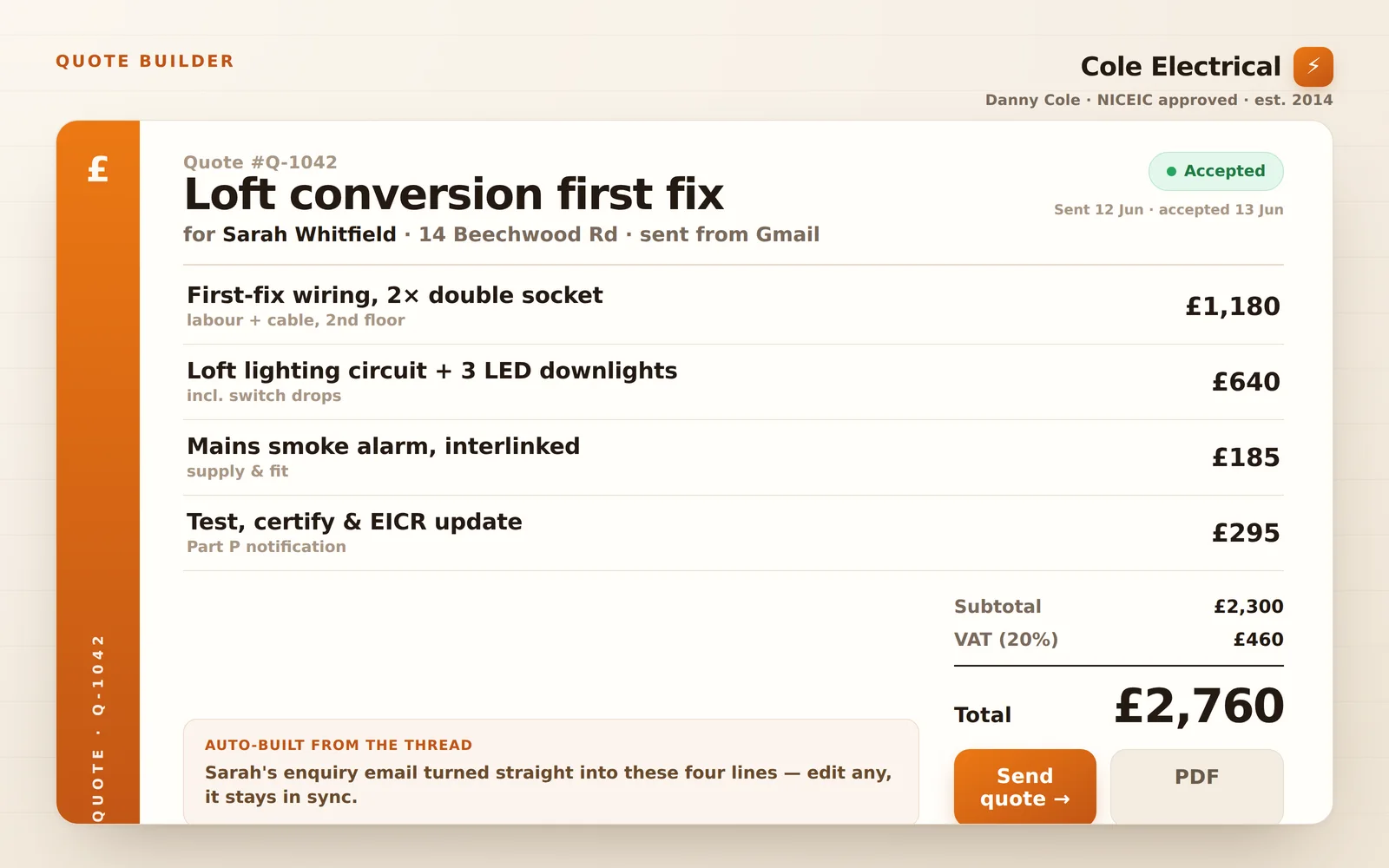Viewport: 1389px width, 868px height.
Task: Click the Sarah Whitfield client name
Action: coord(309,235)
